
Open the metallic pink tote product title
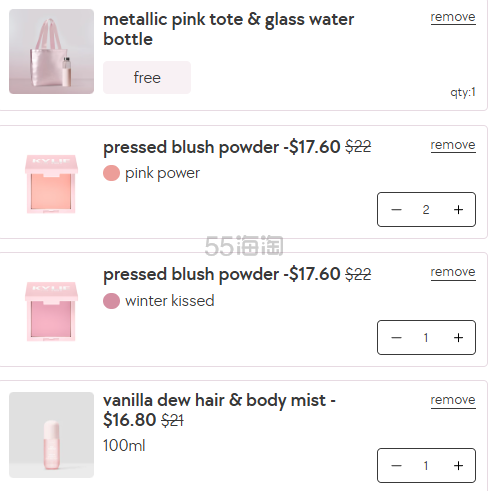(x=229, y=29)
